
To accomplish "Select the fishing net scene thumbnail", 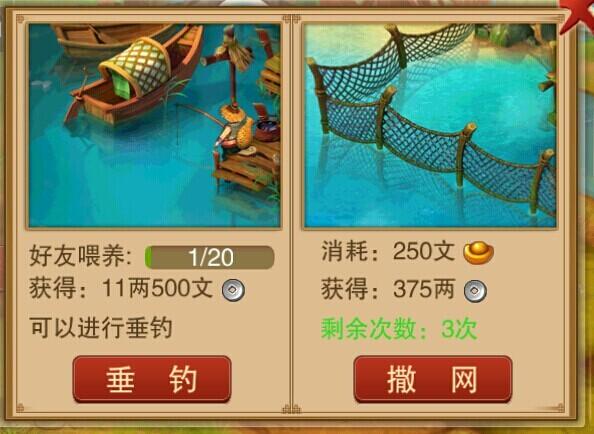I will click(x=430, y=125).
